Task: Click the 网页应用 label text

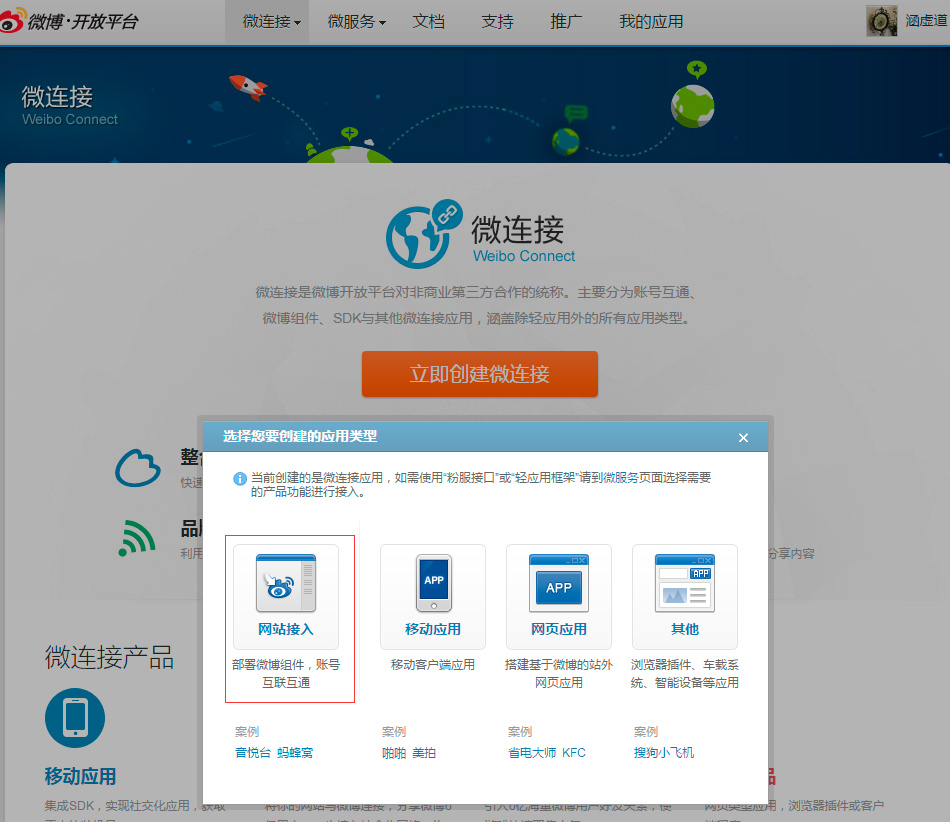Action: 559,629
